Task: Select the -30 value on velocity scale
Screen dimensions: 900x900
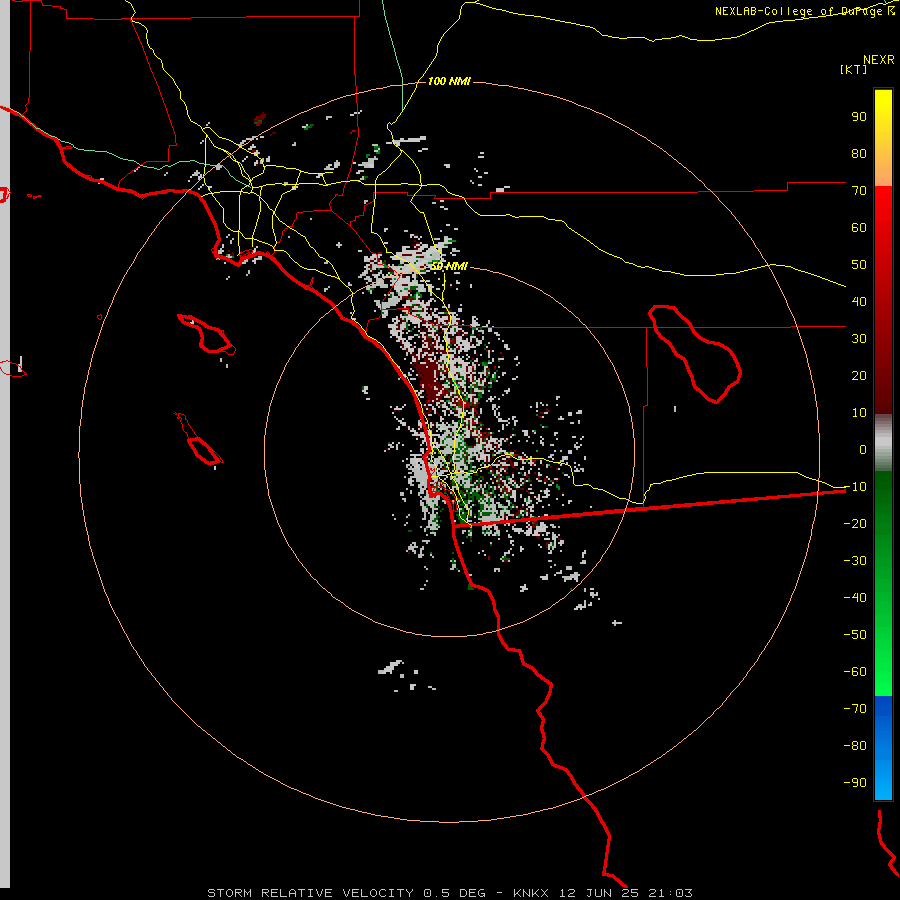Action: [x=855, y=561]
